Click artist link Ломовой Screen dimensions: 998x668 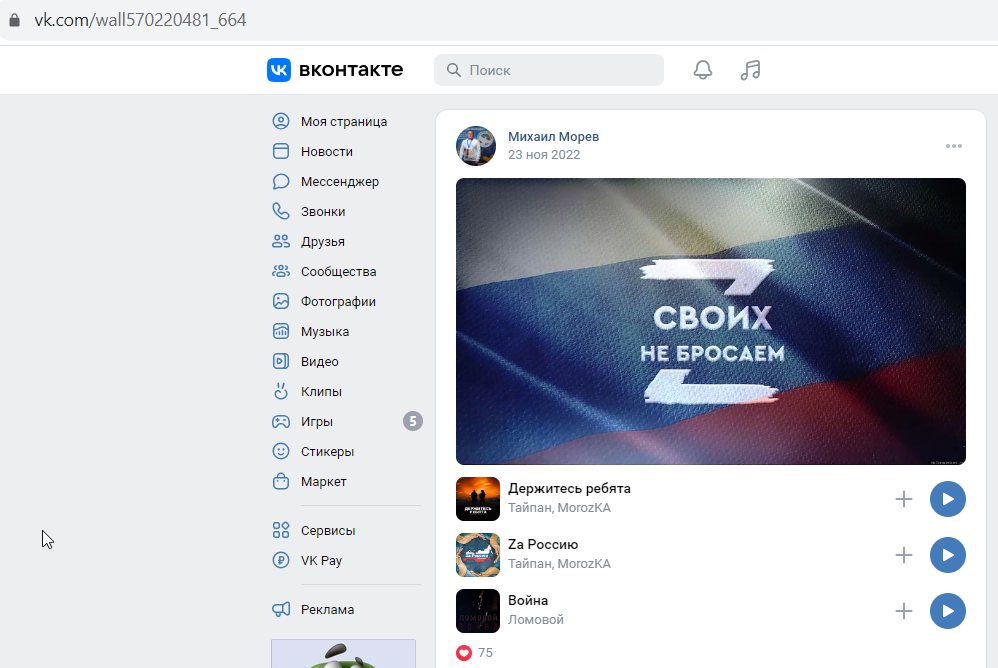coord(535,620)
